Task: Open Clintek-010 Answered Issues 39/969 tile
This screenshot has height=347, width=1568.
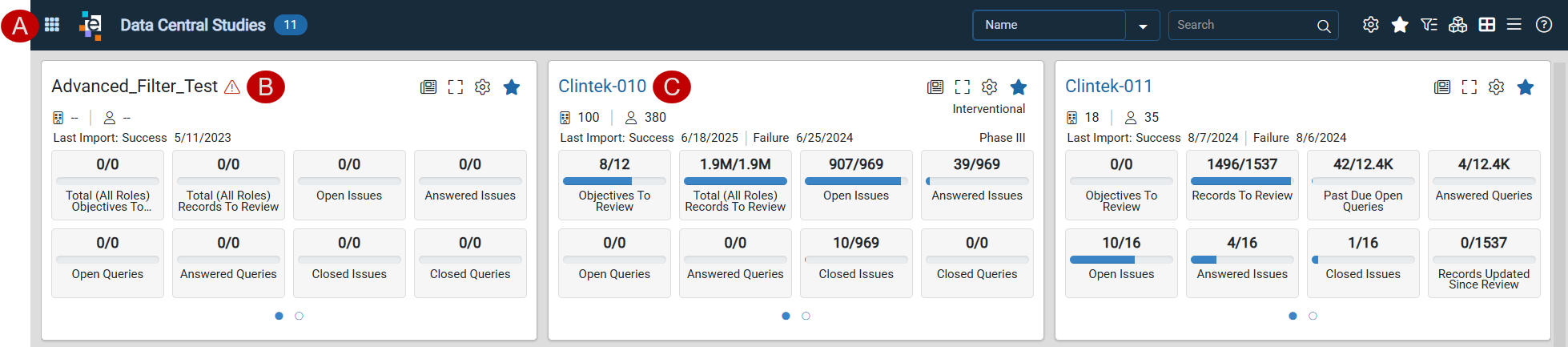Action: 977,185
